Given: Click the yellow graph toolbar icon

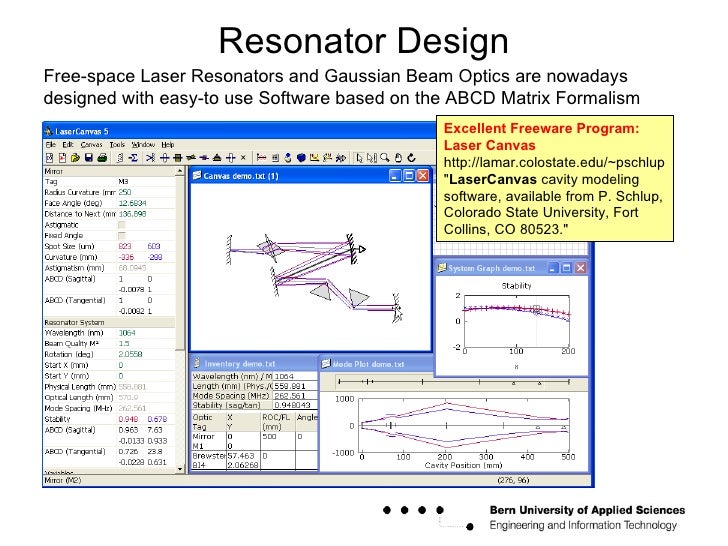Looking at the screenshot, I should pyautogui.click(x=314, y=157).
